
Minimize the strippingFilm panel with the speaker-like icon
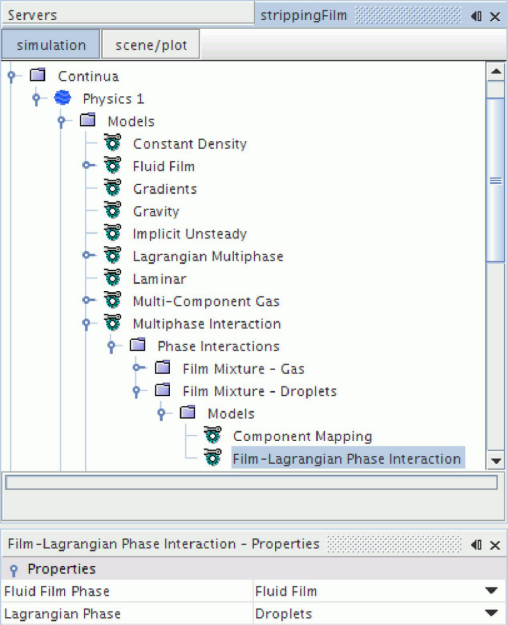[x=476, y=16]
